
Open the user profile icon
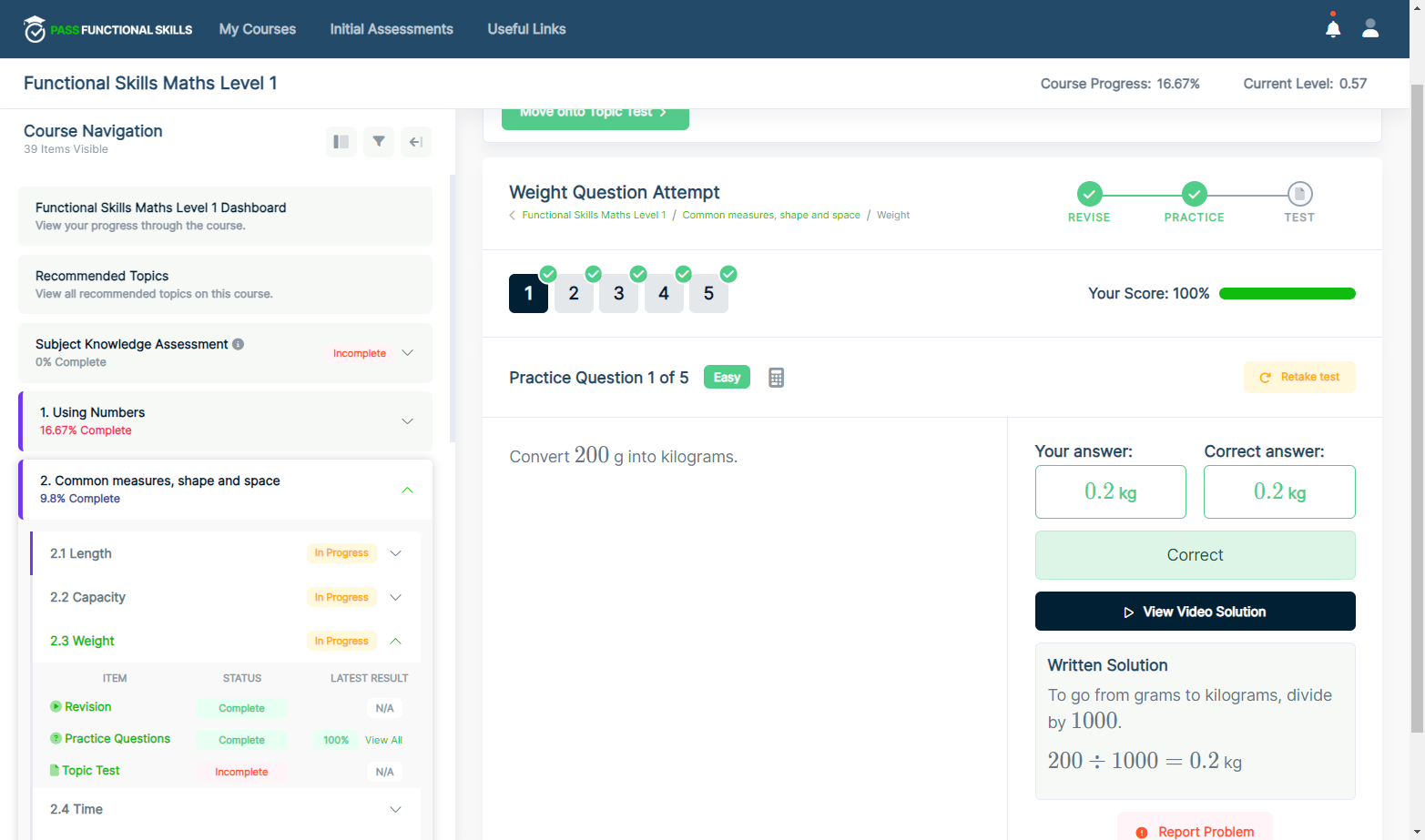[x=1370, y=28]
